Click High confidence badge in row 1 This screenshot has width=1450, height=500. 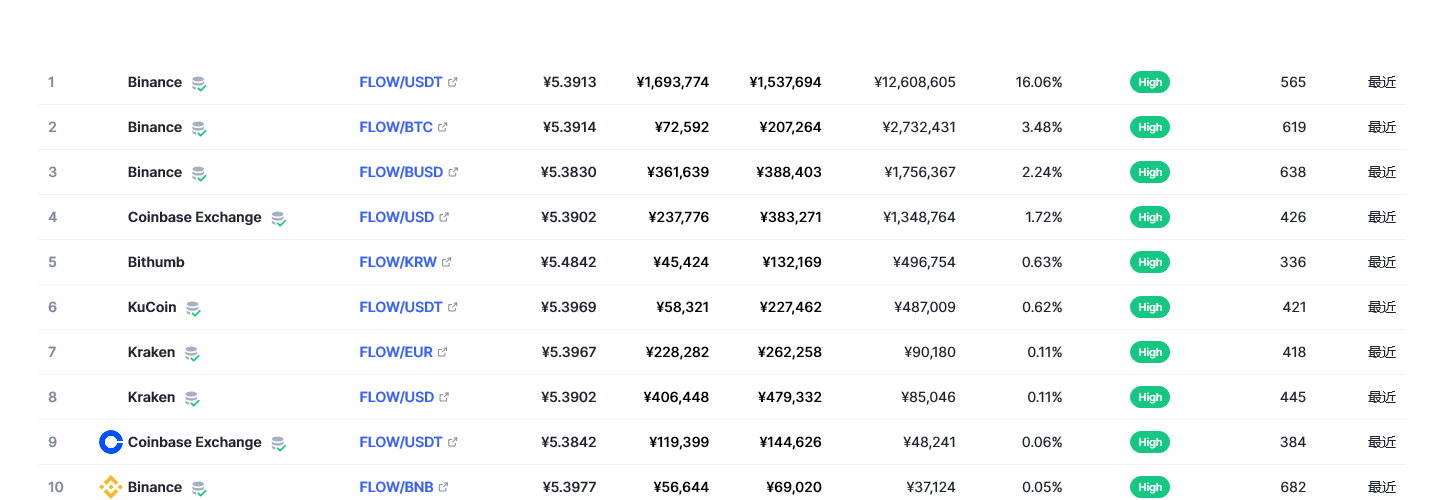pos(1150,82)
